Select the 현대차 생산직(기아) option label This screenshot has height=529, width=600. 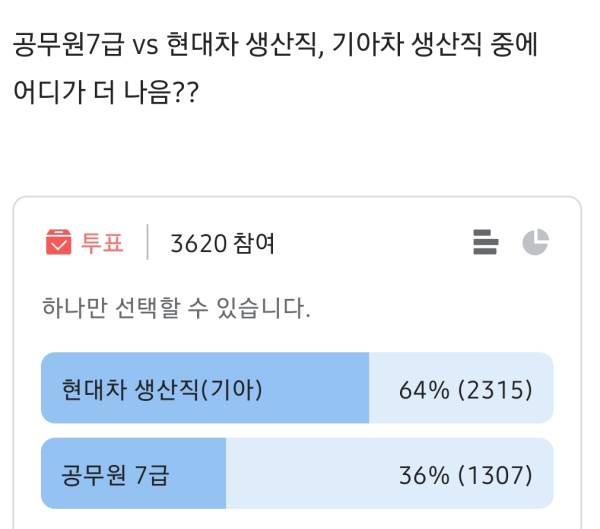tap(162, 389)
